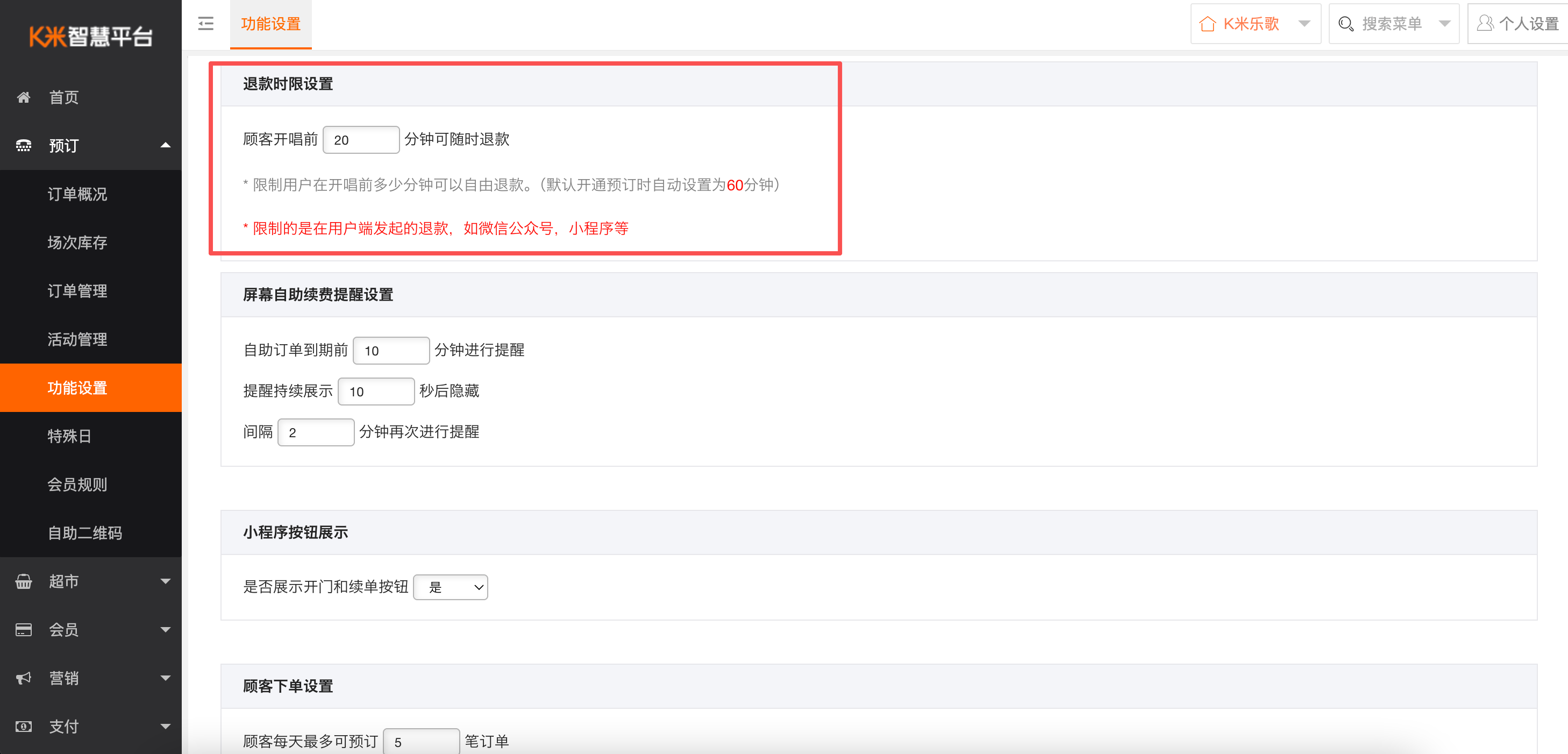Open the 是否展示开门和续单按钮 dropdown
1568x754 pixels.
(451, 587)
